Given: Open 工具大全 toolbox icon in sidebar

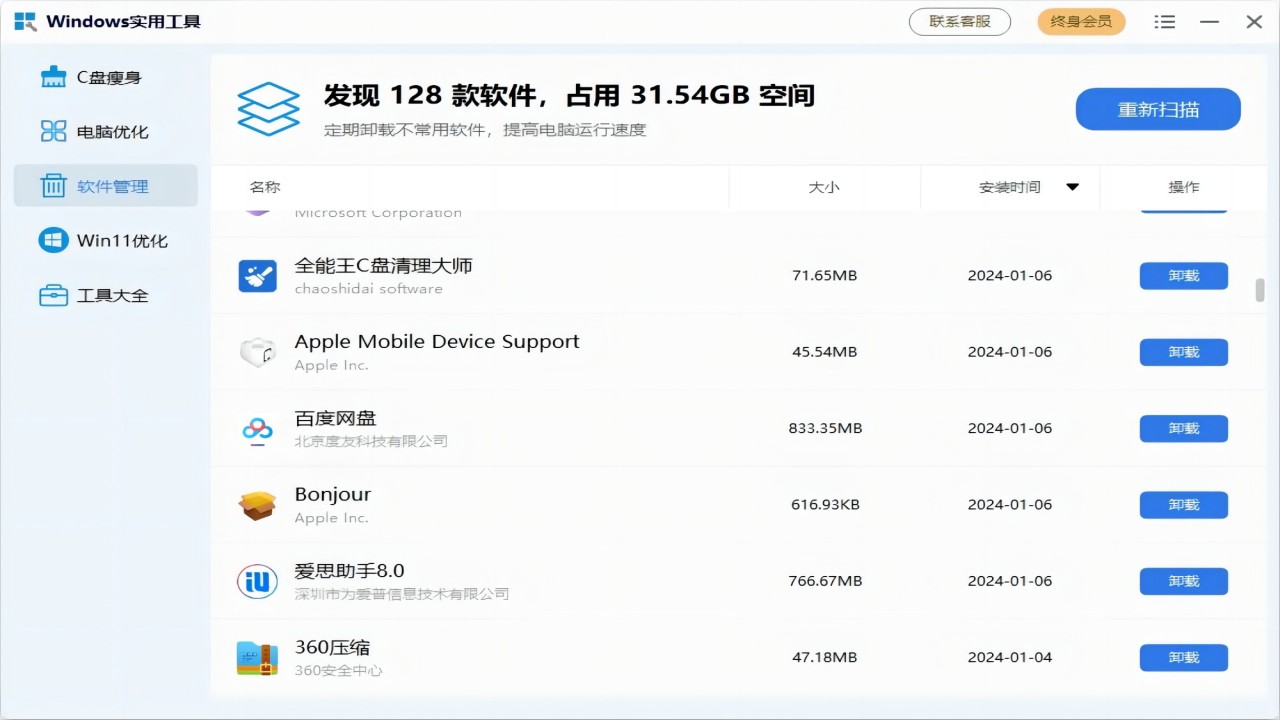Looking at the screenshot, I should pos(53,295).
